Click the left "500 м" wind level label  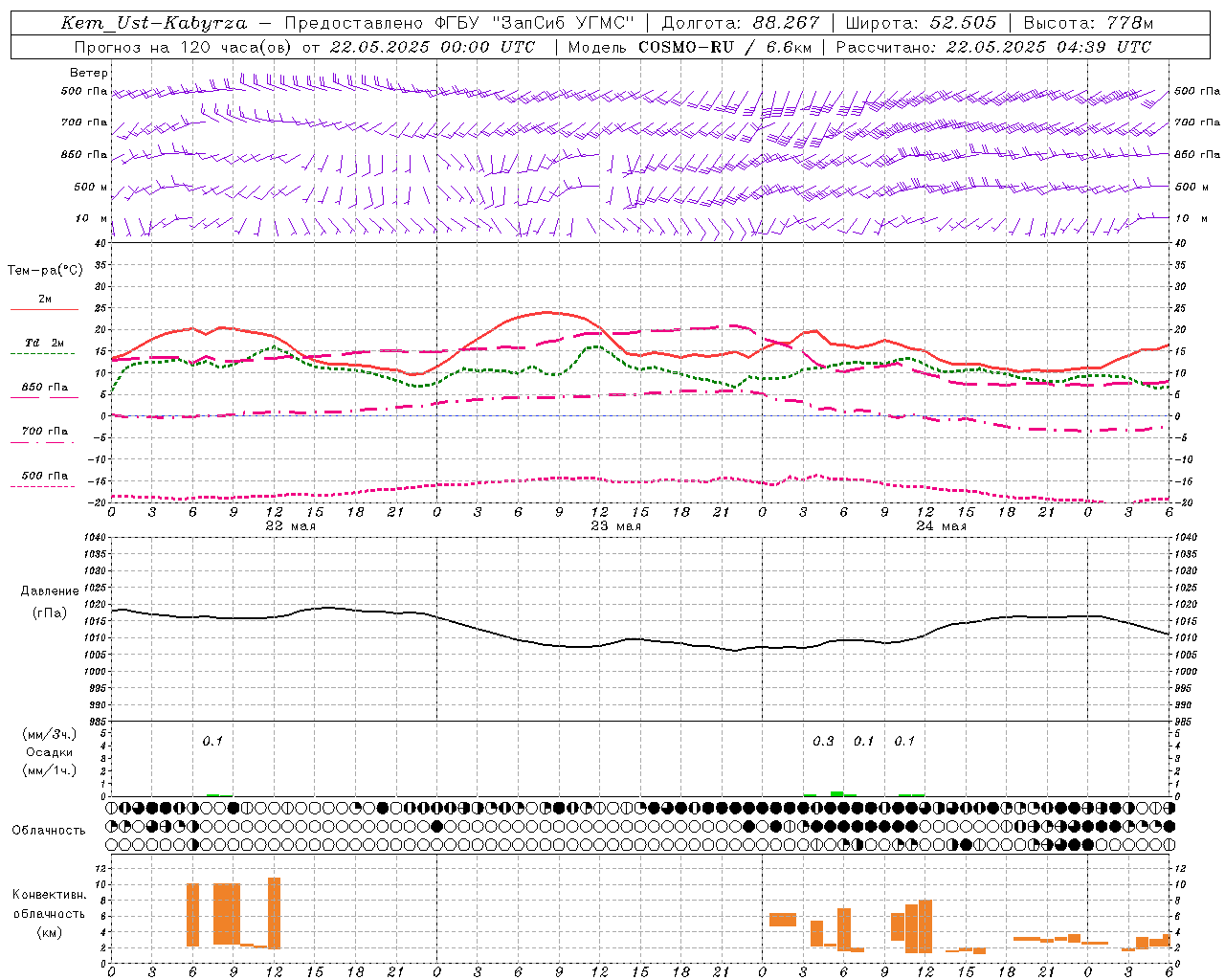pos(91,187)
